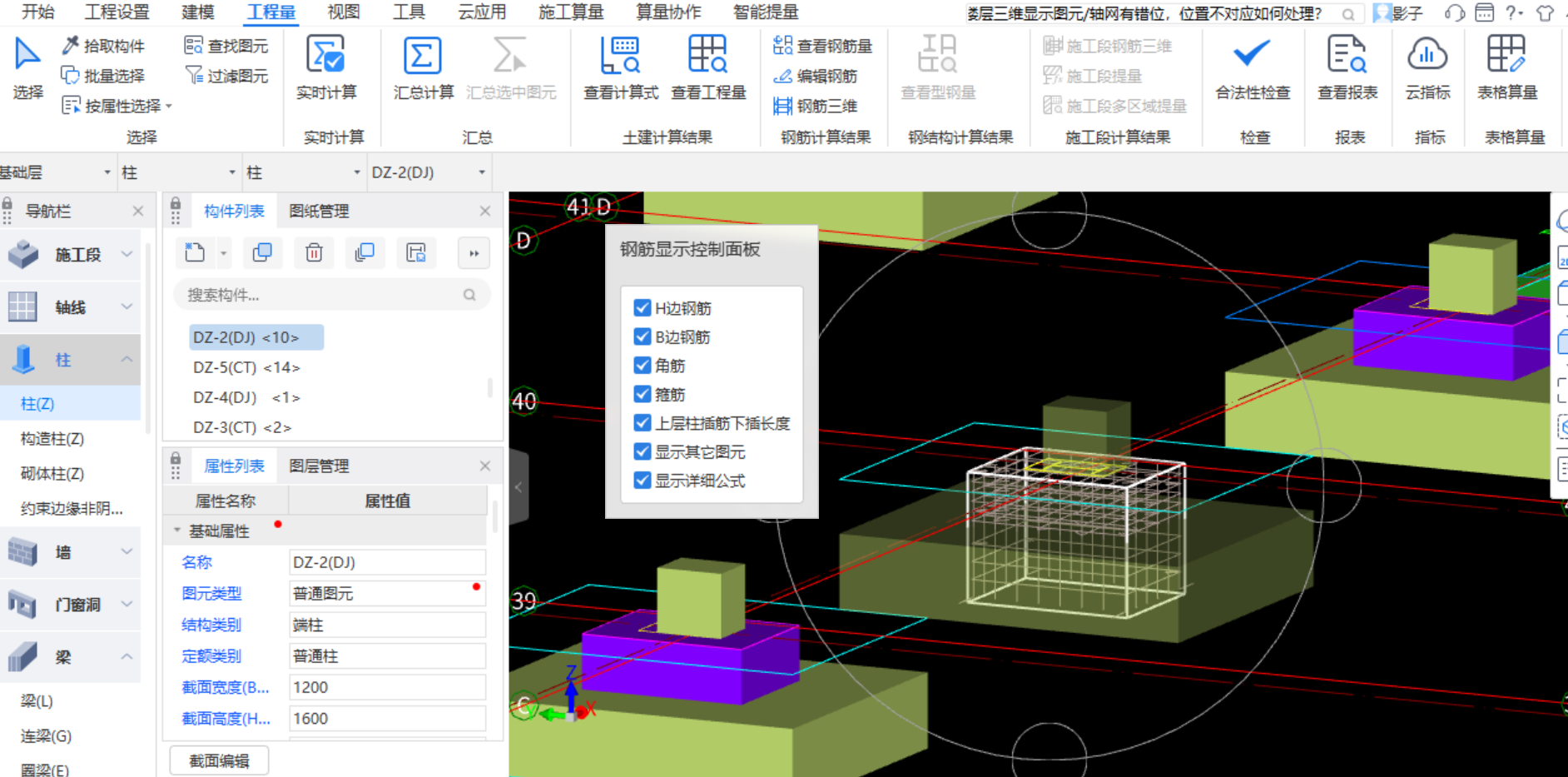Screen dimensions: 1568x777
Task: Switch to the 图纸管理 tab
Action: (319, 212)
